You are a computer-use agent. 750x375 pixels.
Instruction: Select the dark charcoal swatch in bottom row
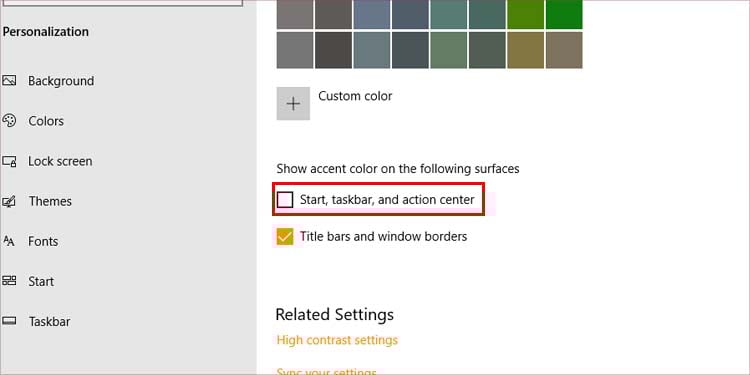pos(333,50)
